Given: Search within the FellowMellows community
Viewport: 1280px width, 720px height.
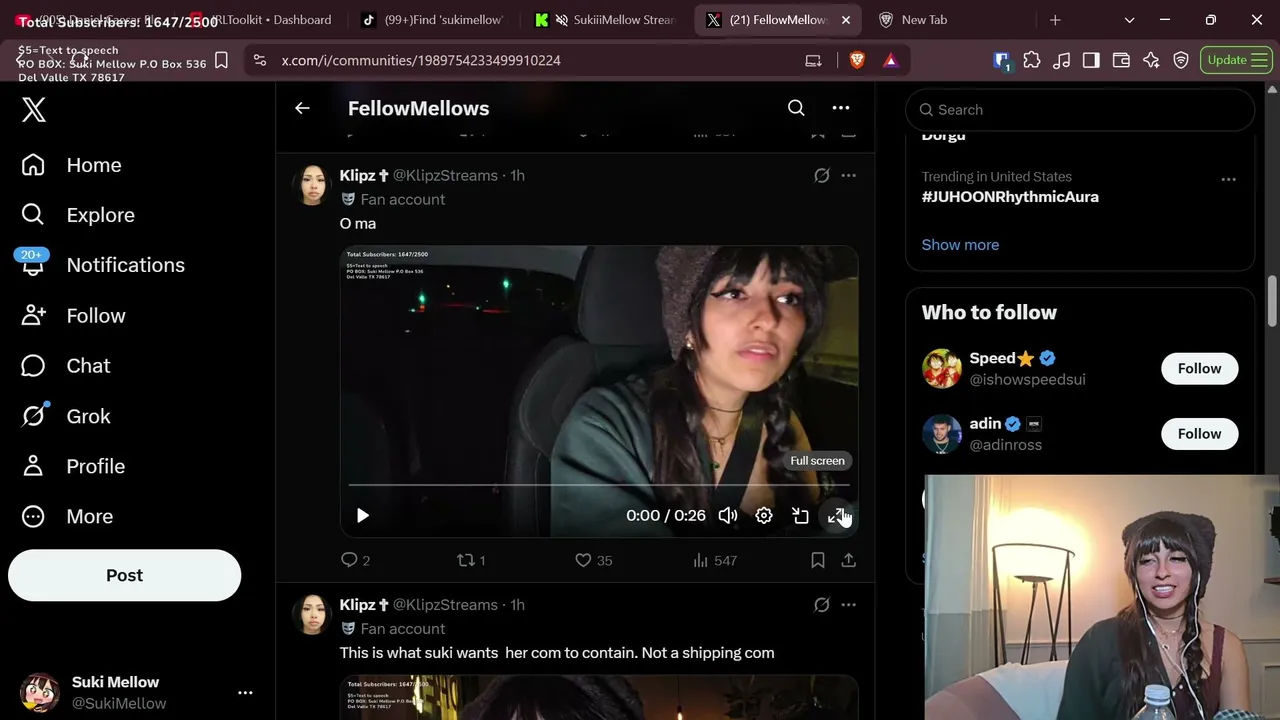Looking at the screenshot, I should [x=796, y=108].
